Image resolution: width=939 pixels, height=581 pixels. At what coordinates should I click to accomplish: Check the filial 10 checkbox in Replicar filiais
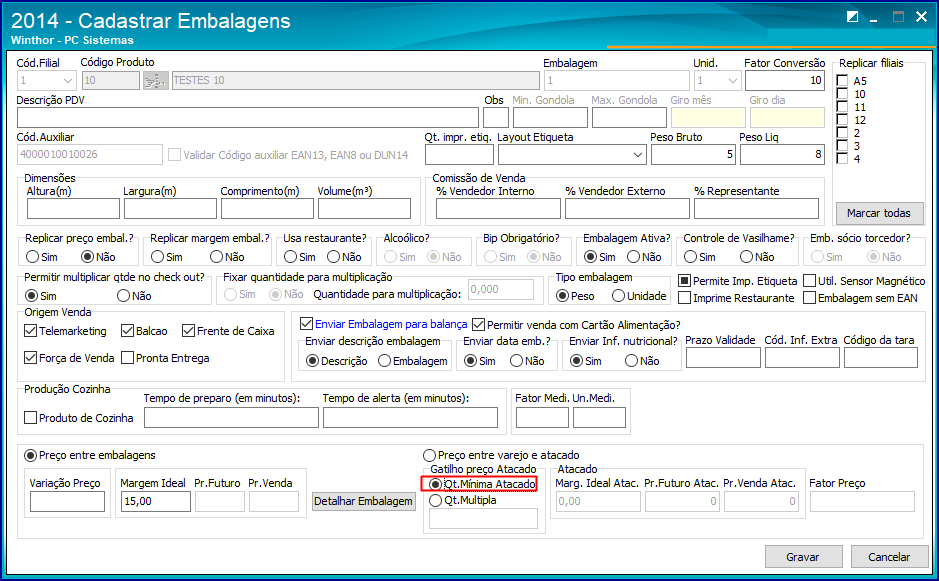point(842,94)
